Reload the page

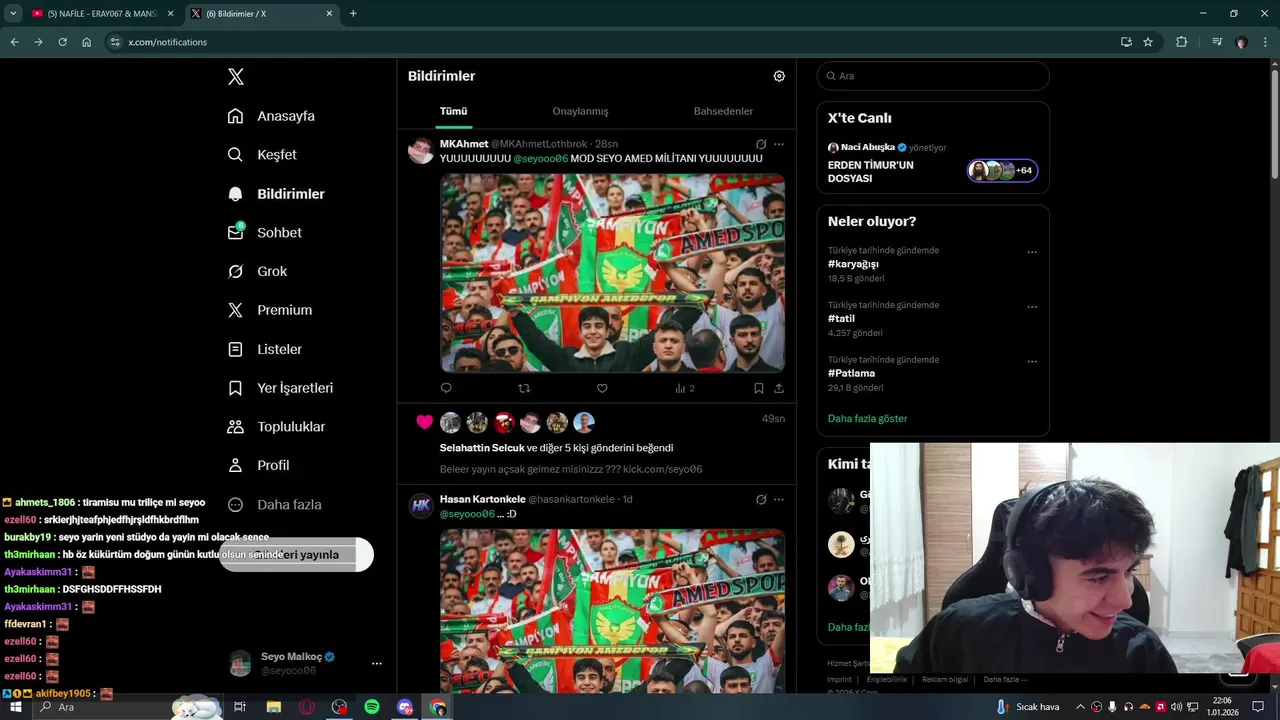pos(62,42)
